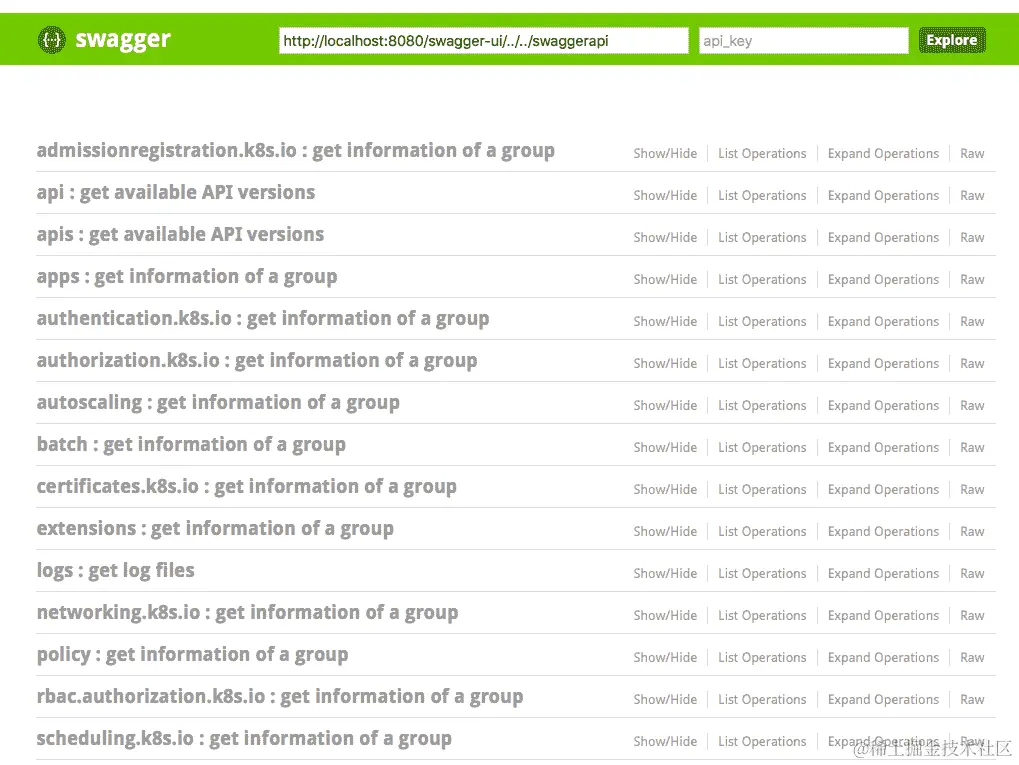Toggle Show/Hide for the apis row
The height and width of the screenshot is (765, 1019).
coord(665,237)
